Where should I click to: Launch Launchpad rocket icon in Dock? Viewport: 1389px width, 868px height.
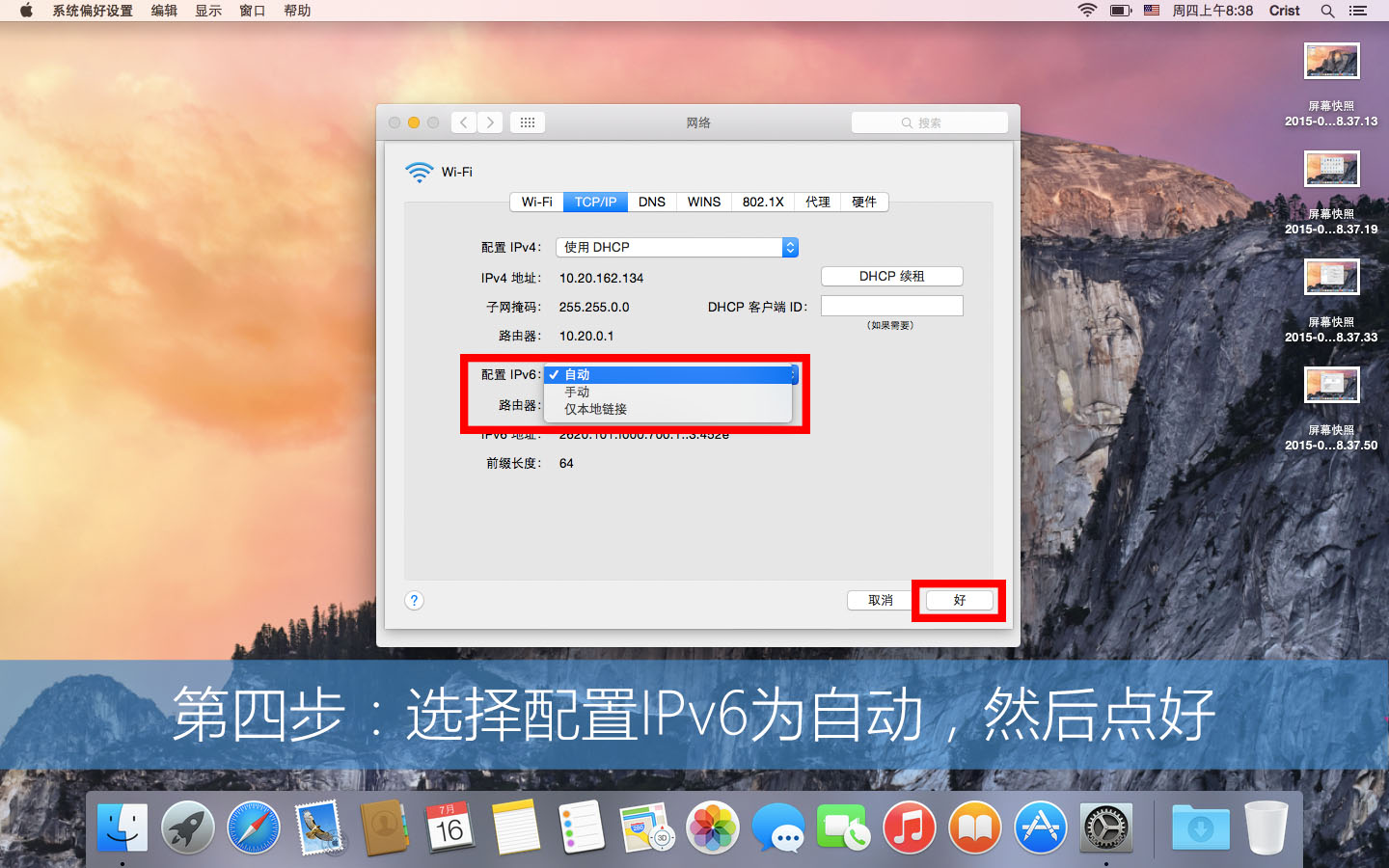[188, 827]
